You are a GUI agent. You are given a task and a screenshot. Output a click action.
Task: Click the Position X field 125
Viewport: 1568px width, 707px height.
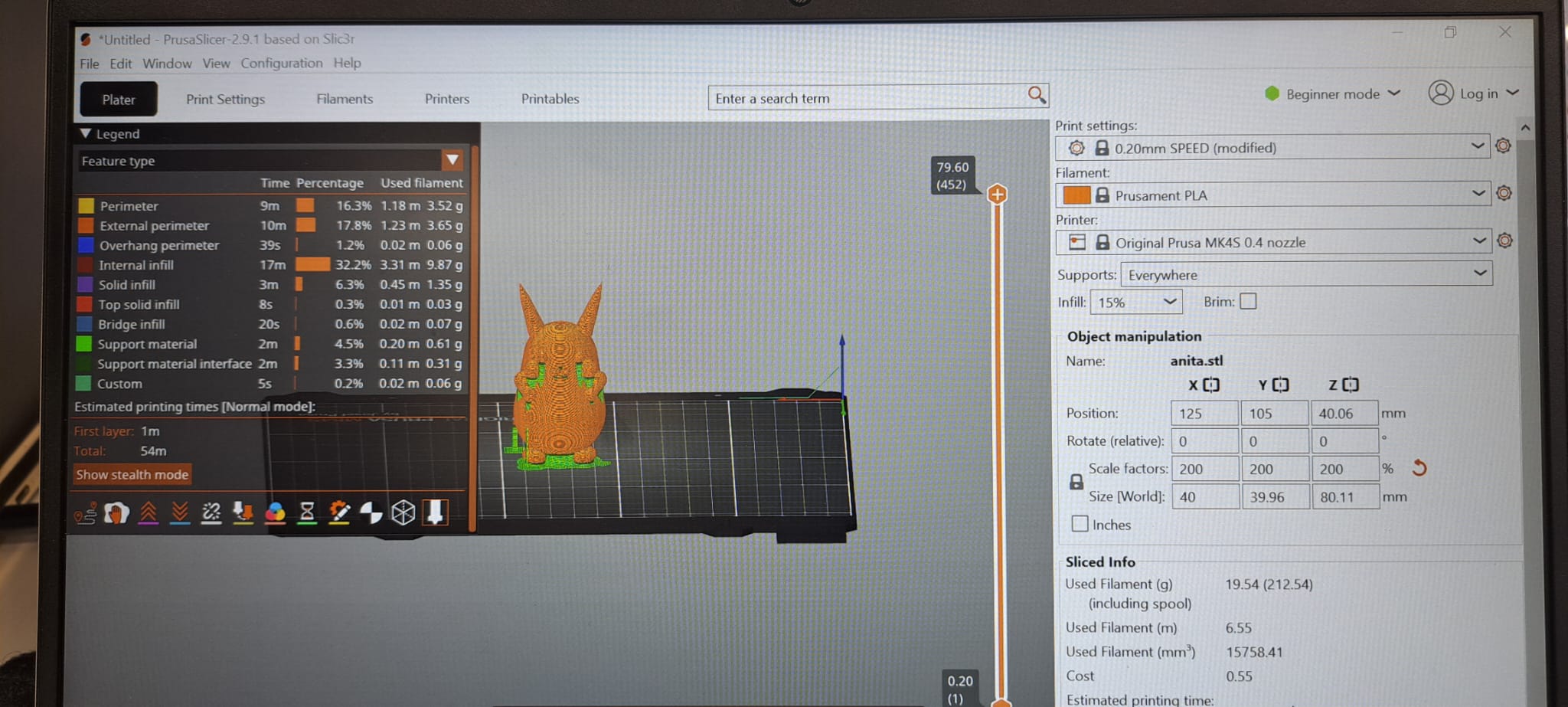[1204, 413]
